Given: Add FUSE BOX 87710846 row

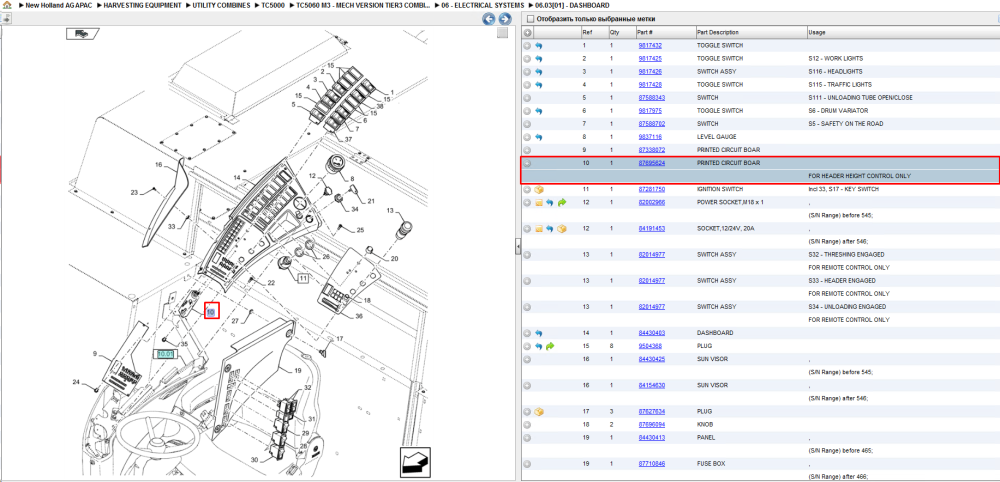Looking at the screenshot, I should point(527,464).
